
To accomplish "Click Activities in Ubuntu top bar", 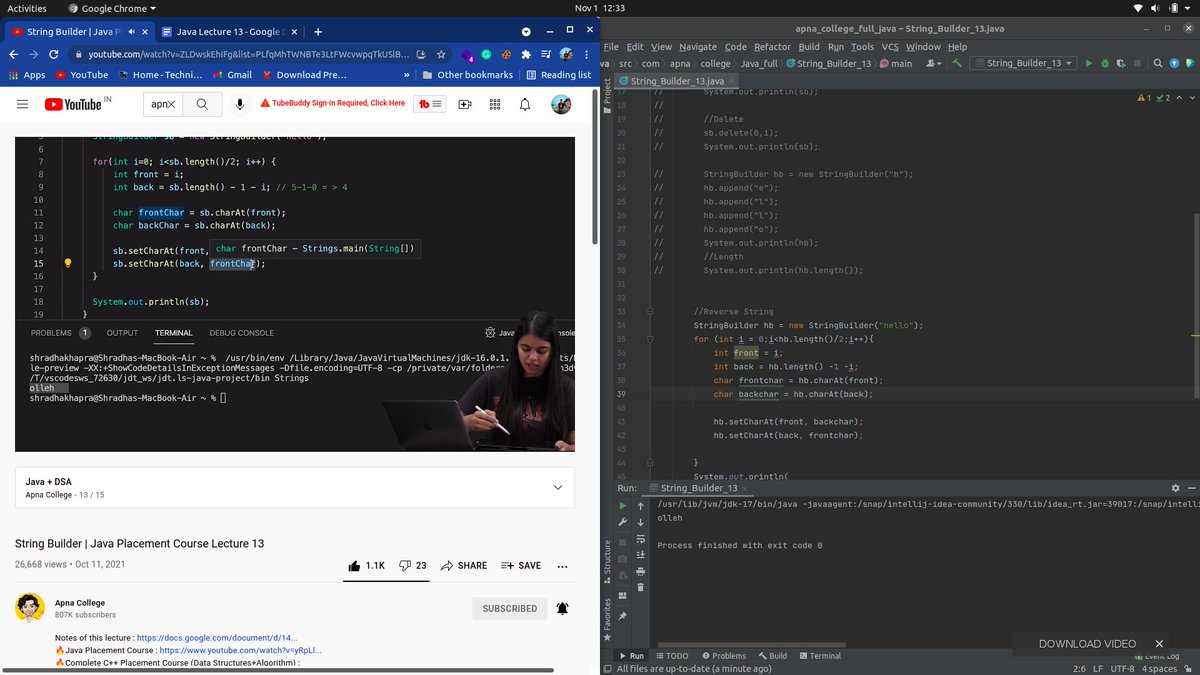I will click(27, 8).
